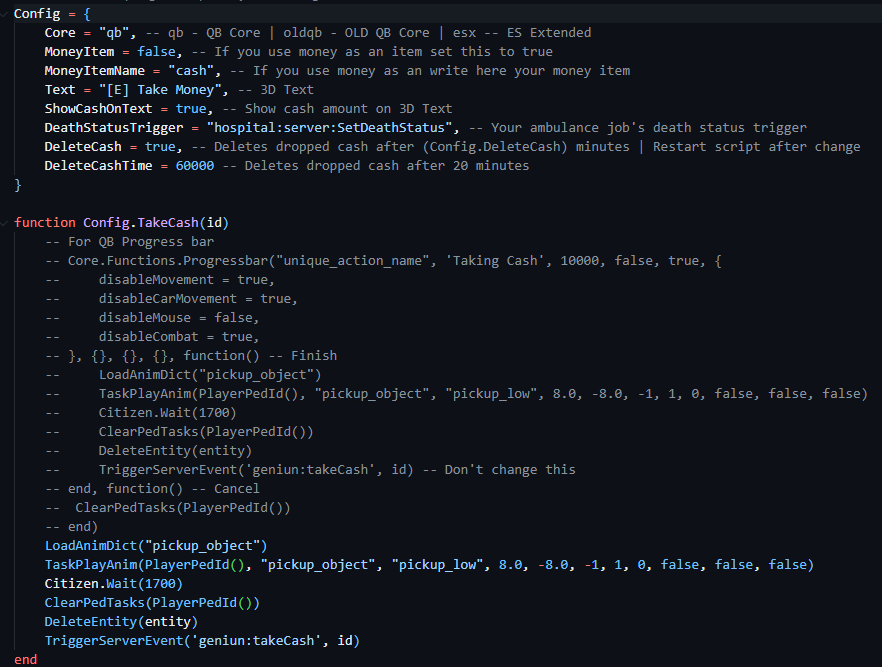
Task: Click the uncommented TriggerServerEvent 'geniun:takeCash' line
Action: point(202,641)
